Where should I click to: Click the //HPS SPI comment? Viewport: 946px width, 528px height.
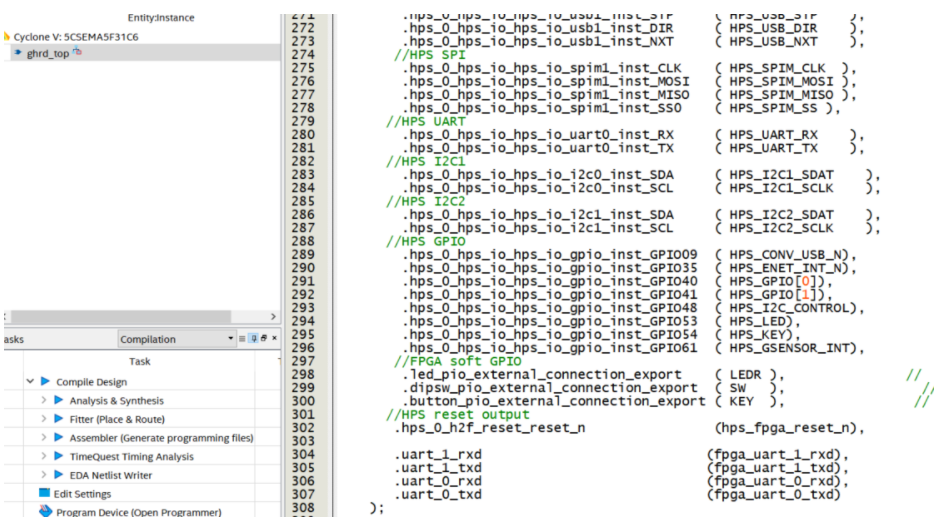[x=430, y=54]
